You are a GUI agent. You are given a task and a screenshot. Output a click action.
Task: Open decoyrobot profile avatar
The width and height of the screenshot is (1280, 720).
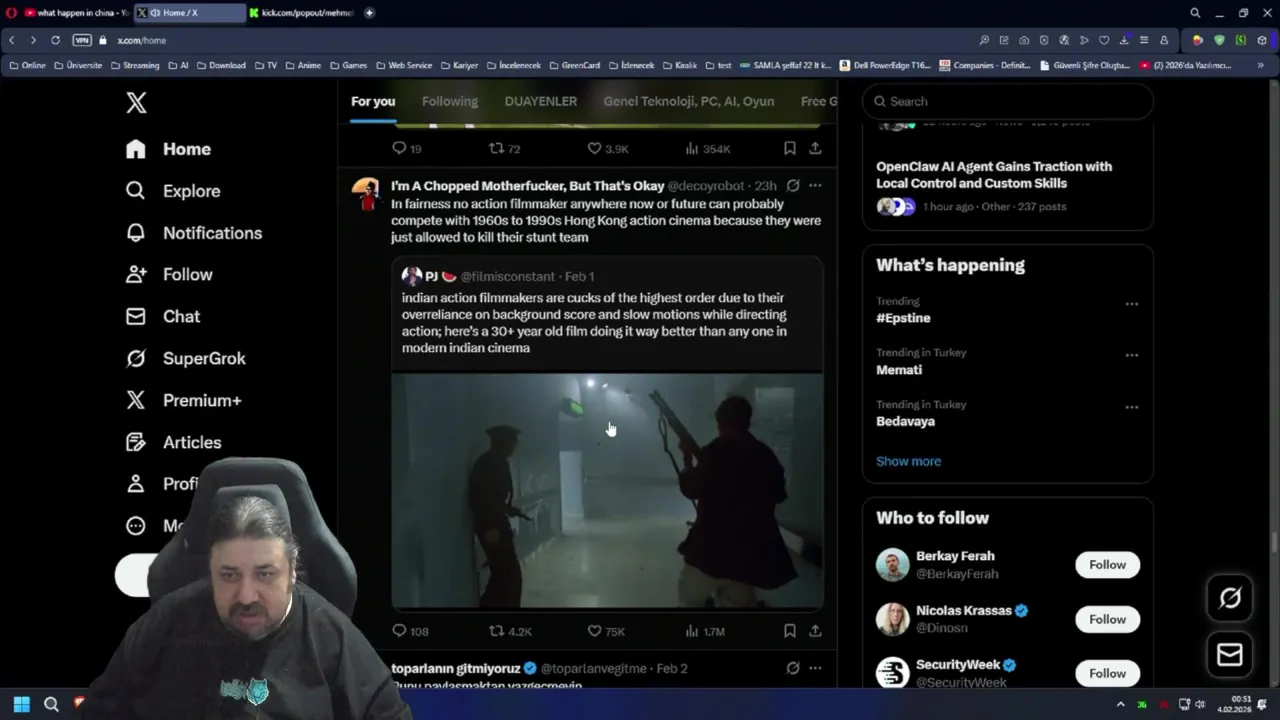365,194
